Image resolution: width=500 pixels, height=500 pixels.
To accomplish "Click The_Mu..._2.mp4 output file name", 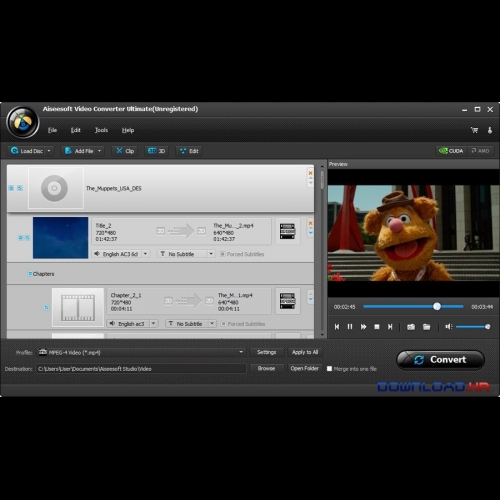I will click(x=233, y=226).
